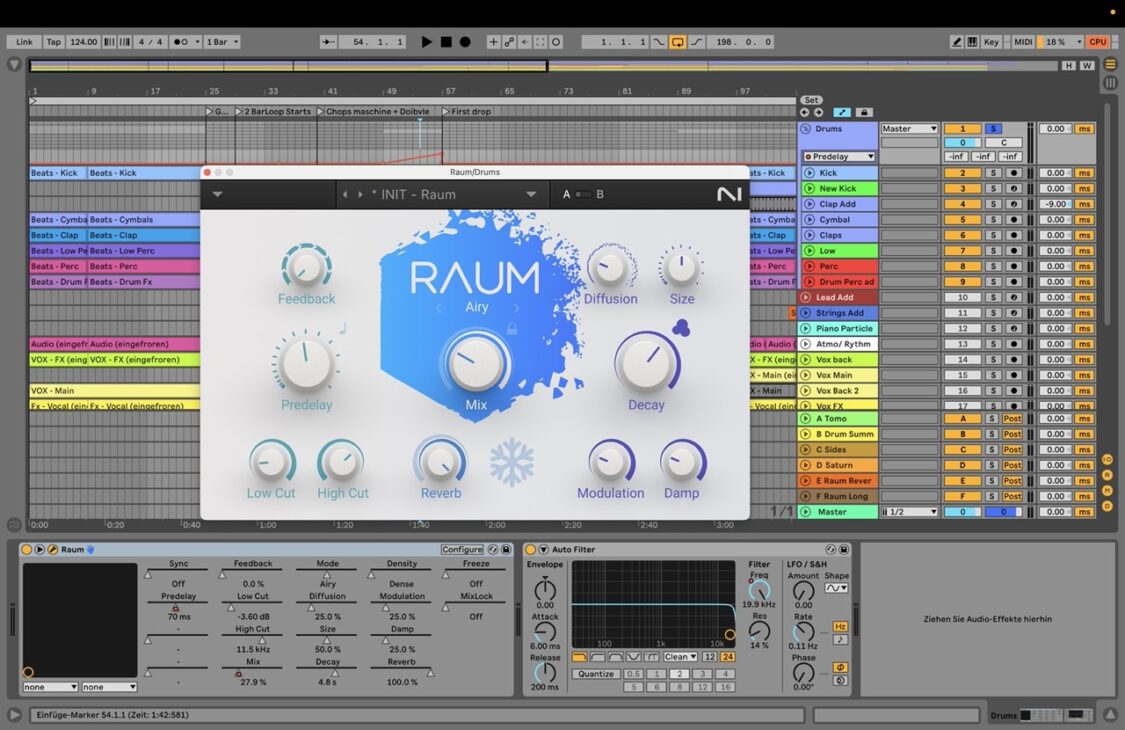Open the Key map mode
Image resolution: width=1125 pixels, height=730 pixels.
coord(991,42)
